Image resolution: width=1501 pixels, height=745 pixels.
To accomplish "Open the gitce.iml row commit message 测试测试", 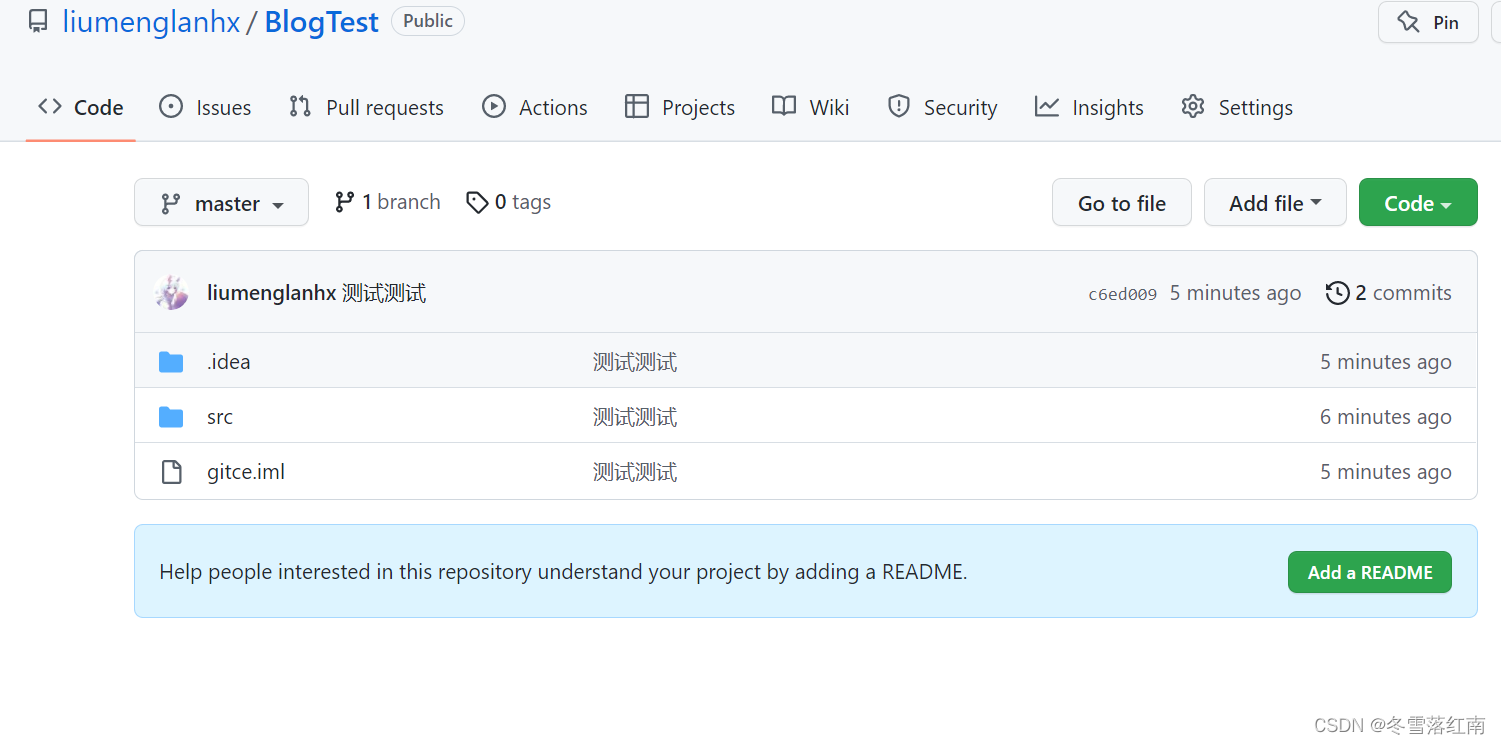I will [635, 472].
